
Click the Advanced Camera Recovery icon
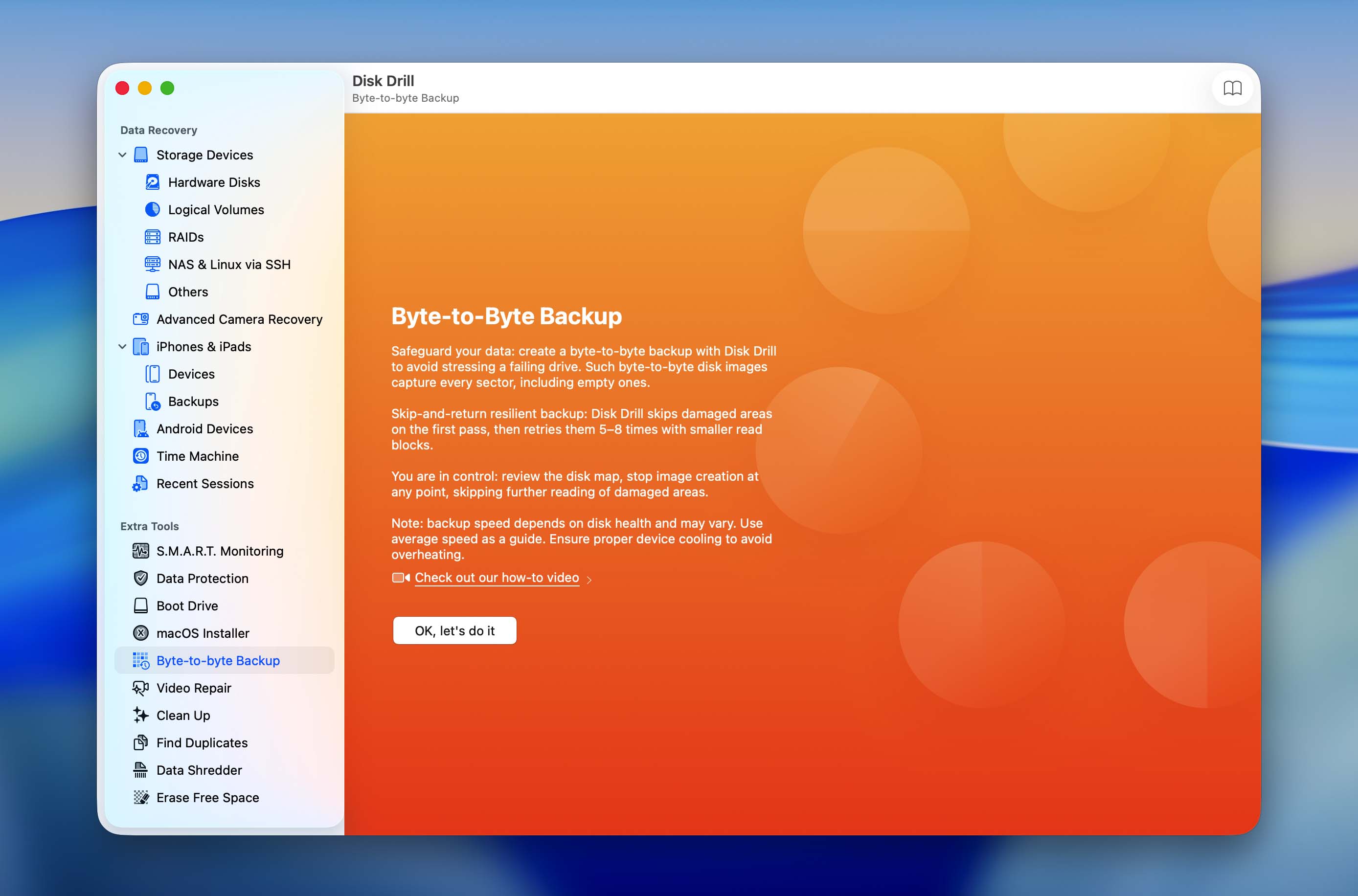pos(140,319)
